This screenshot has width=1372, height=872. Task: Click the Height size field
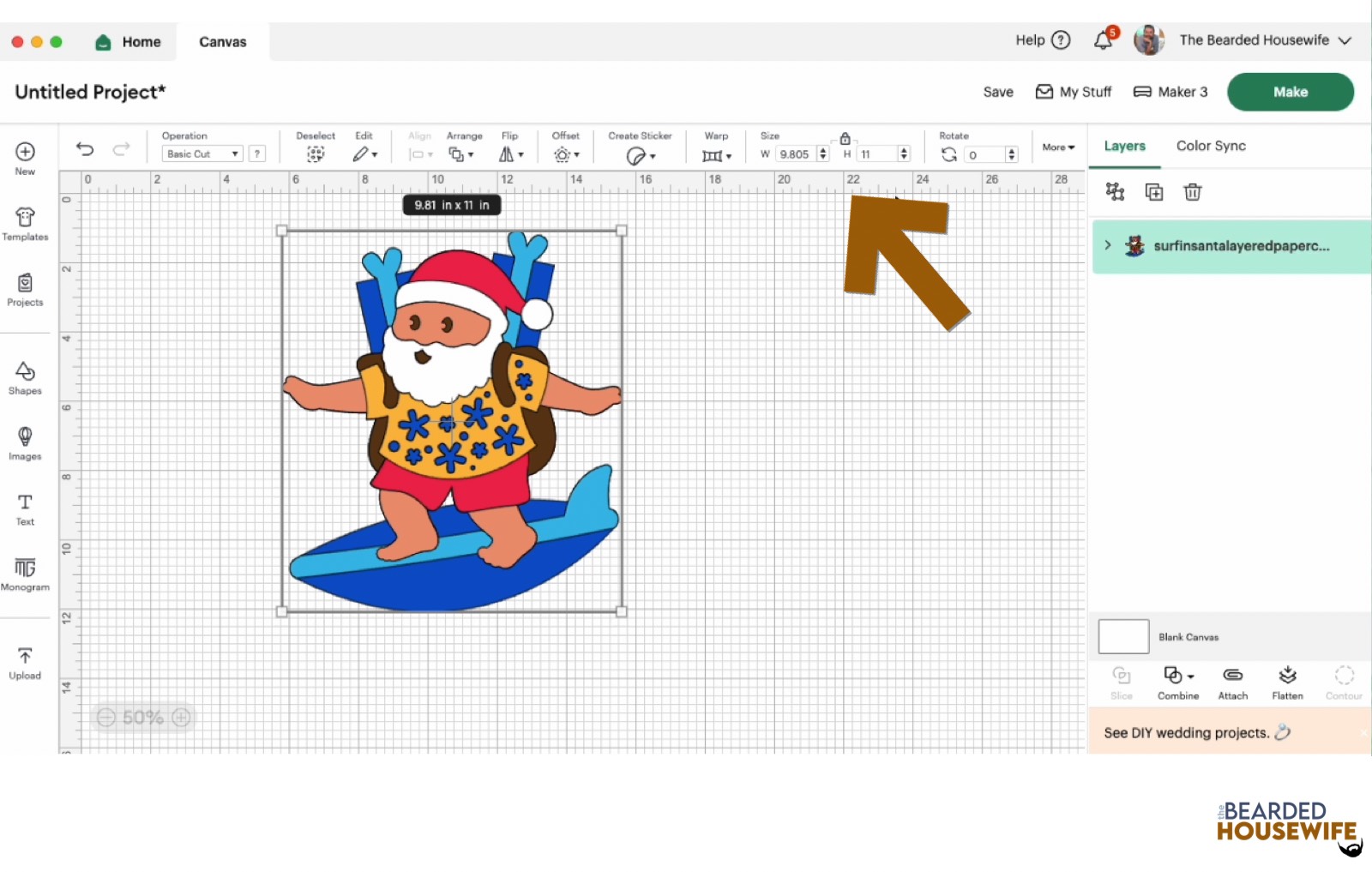pyautogui.click(x=876, y=154)
